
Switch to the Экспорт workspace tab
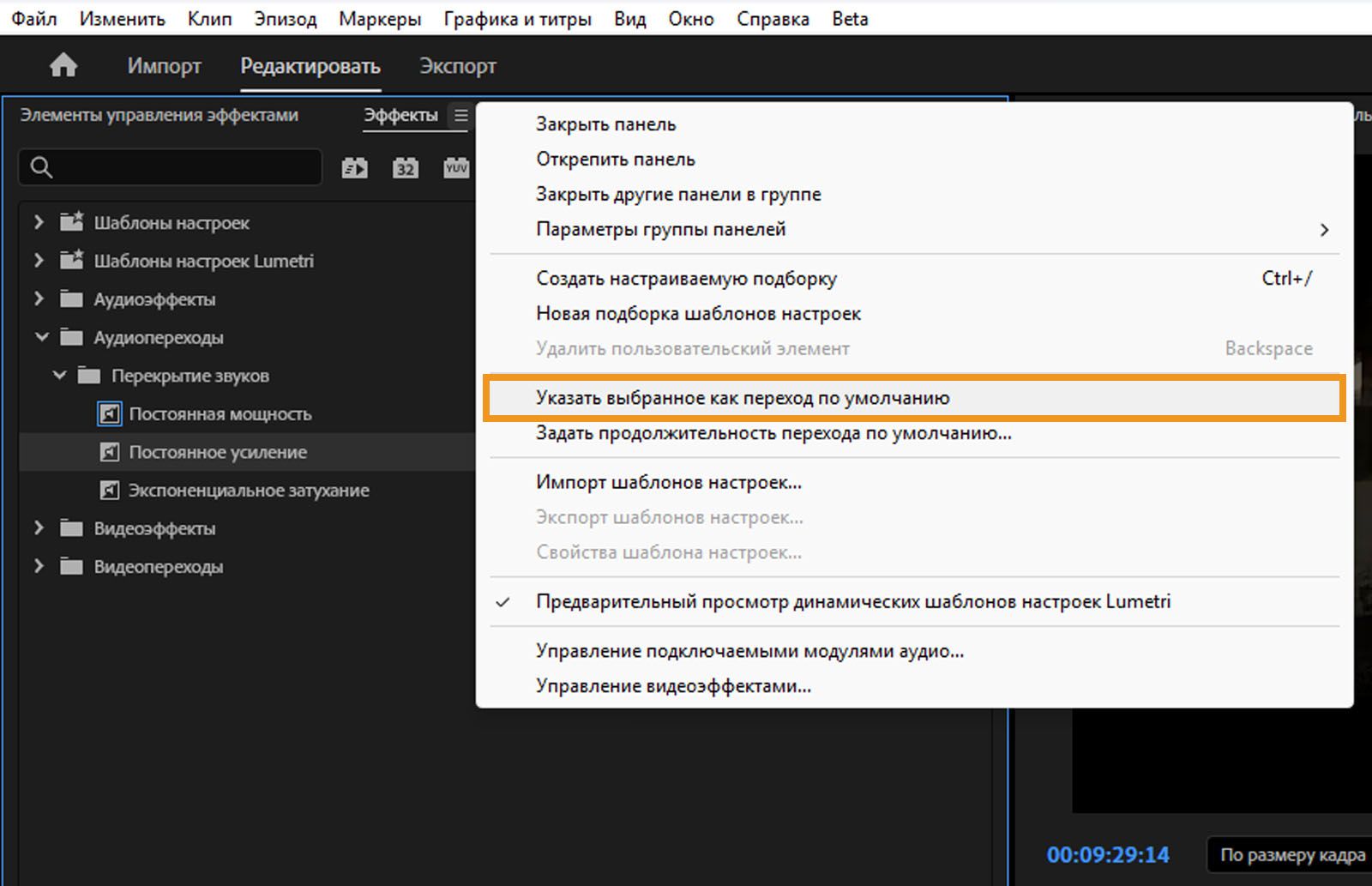tap(458, 66)
